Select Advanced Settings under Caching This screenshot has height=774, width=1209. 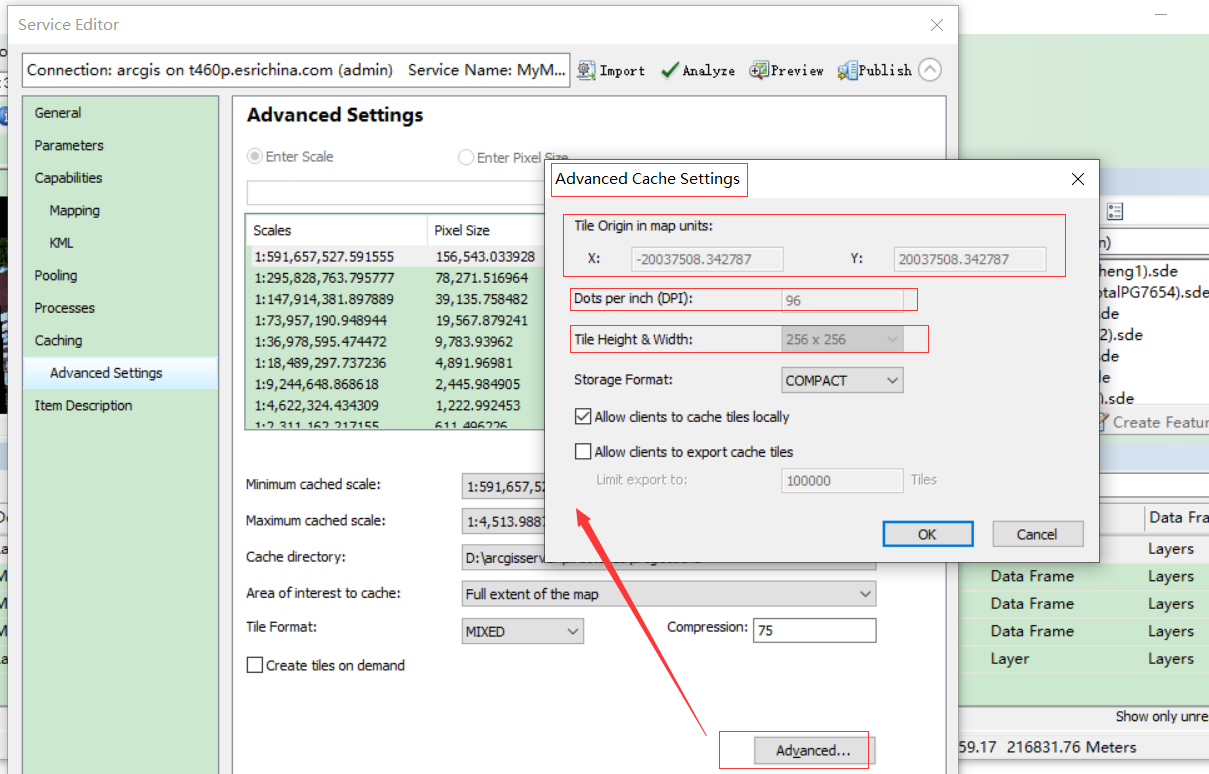106,373
